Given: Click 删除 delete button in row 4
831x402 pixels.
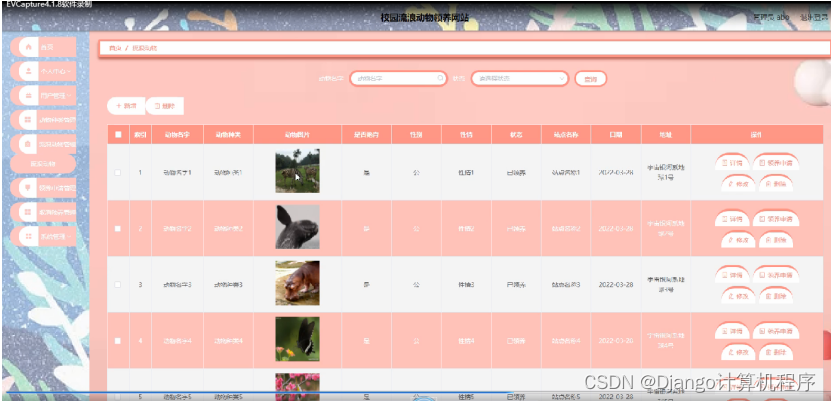Looking at the screenshot, I should point(776,351).
